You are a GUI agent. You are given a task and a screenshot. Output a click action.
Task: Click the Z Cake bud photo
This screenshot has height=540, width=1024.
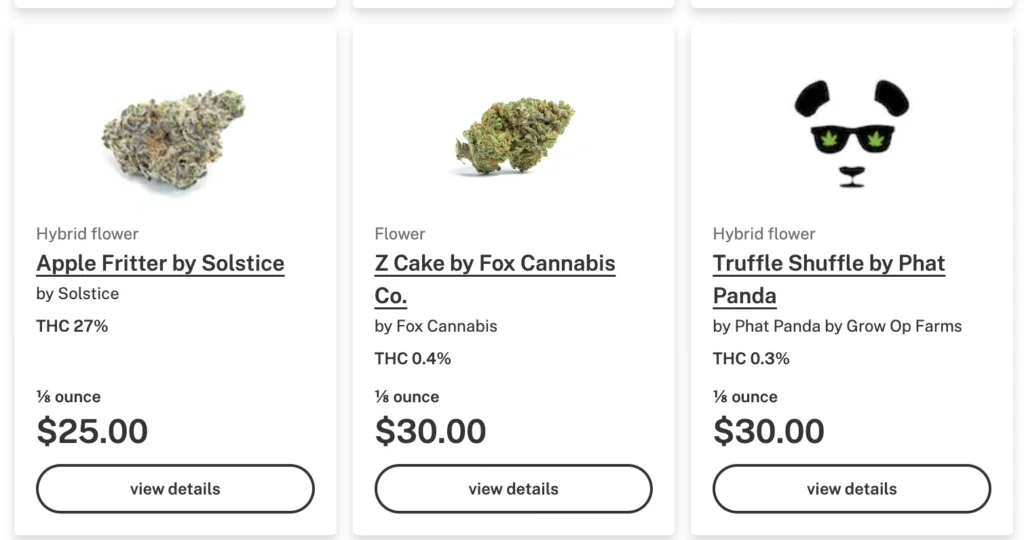click(514, 135)
